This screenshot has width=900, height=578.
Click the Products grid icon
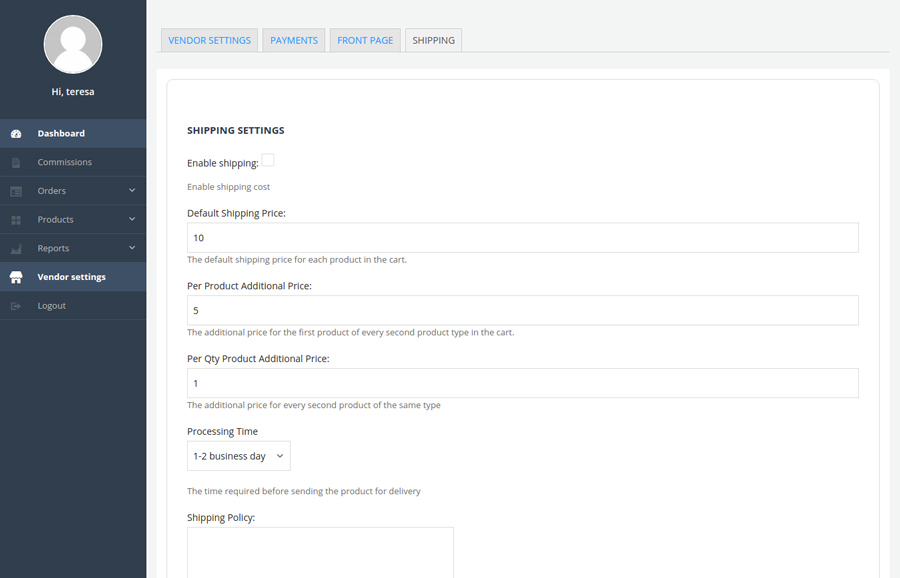[16, 220]
